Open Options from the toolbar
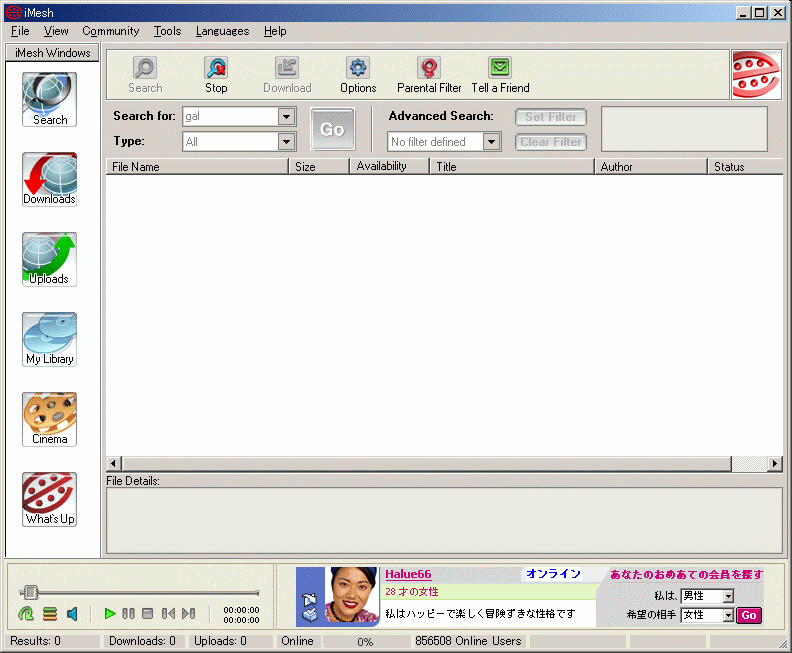The image size is (792, 653). tap(358, 74)
